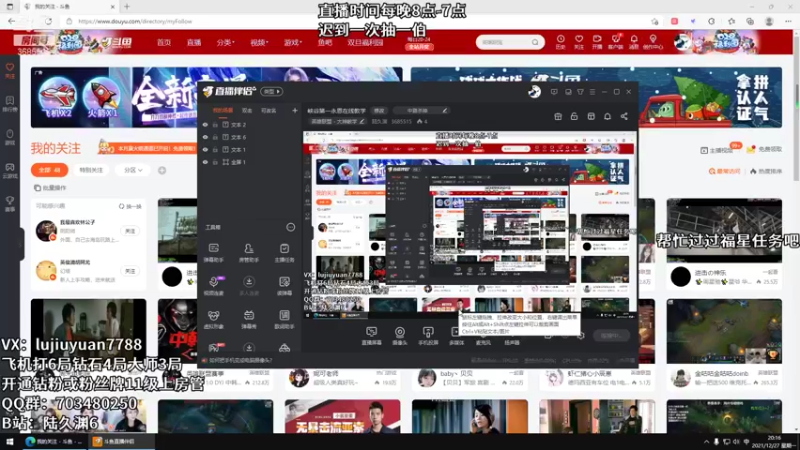
Task: Hide the 文本 2 source layer
Action: pos(205,124)
